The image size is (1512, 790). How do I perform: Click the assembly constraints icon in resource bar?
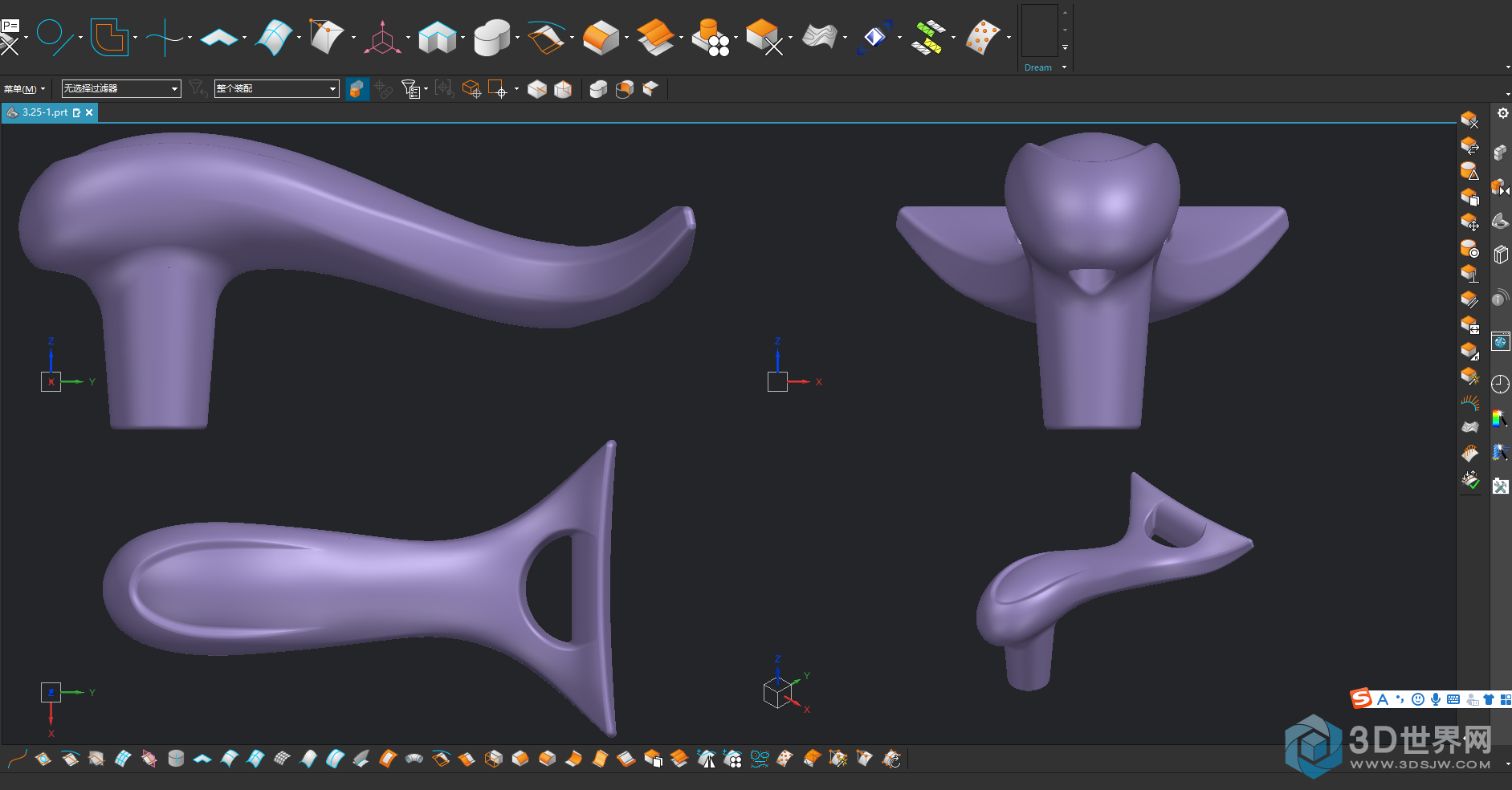(1500, 188)
